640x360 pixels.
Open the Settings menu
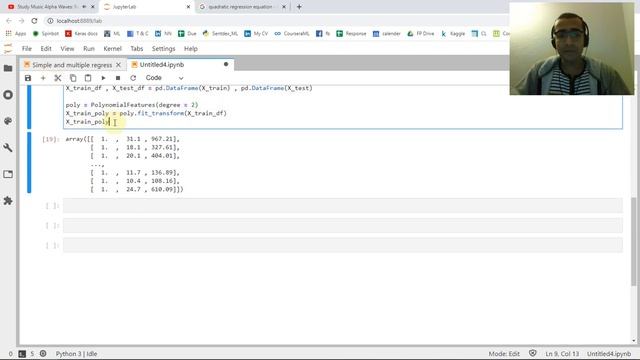[163, 49]
